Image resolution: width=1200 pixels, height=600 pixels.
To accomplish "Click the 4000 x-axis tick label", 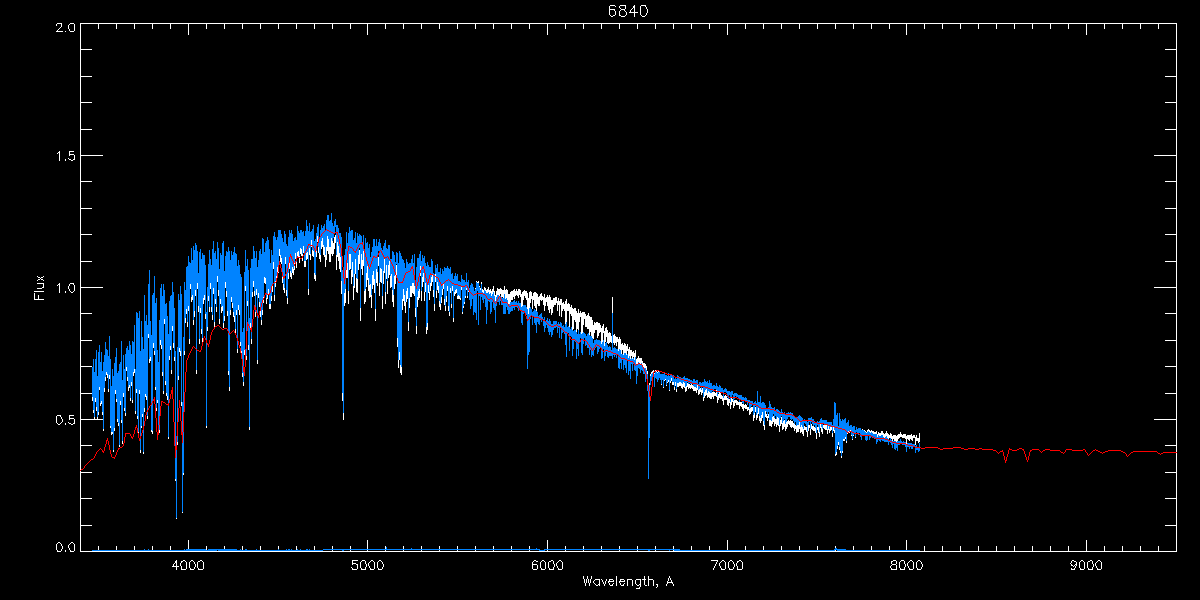I will coord(188,565).
